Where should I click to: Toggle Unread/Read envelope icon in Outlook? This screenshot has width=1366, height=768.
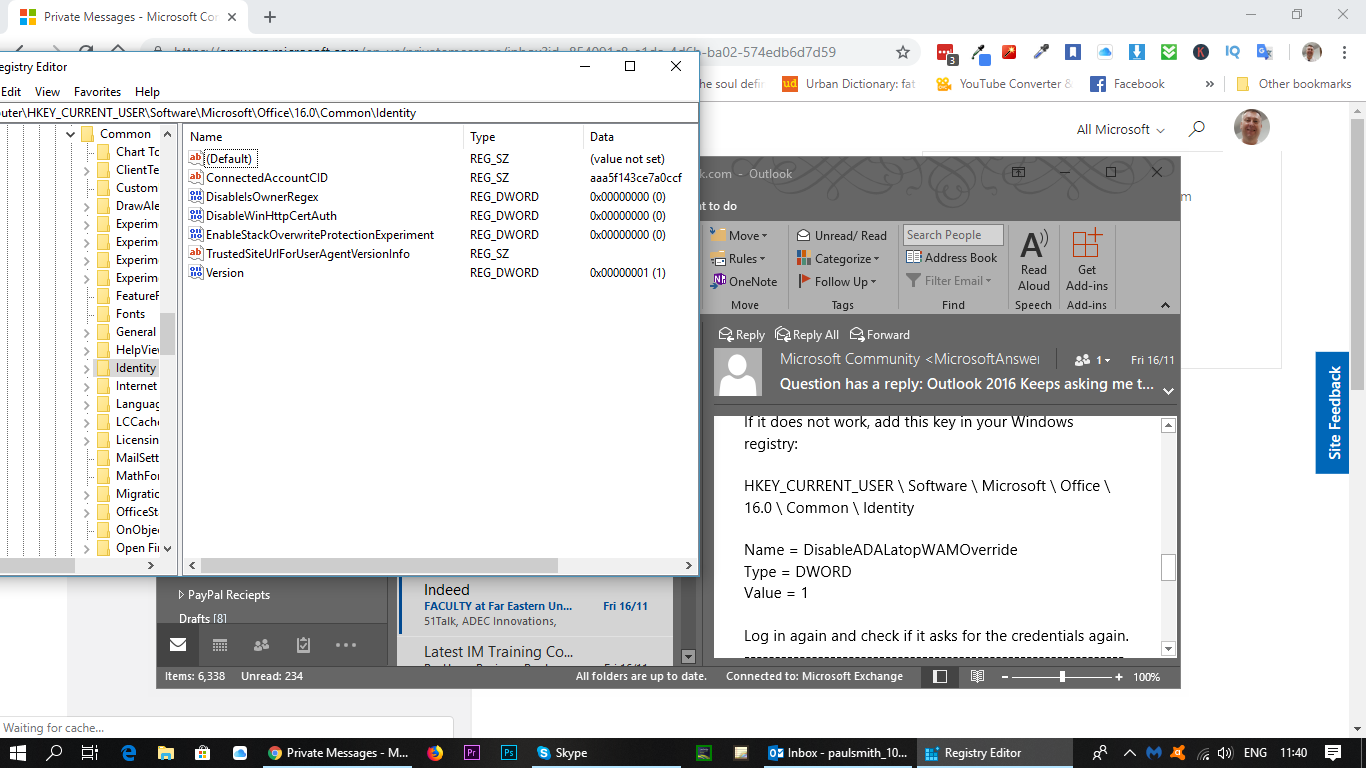(804, 236)
